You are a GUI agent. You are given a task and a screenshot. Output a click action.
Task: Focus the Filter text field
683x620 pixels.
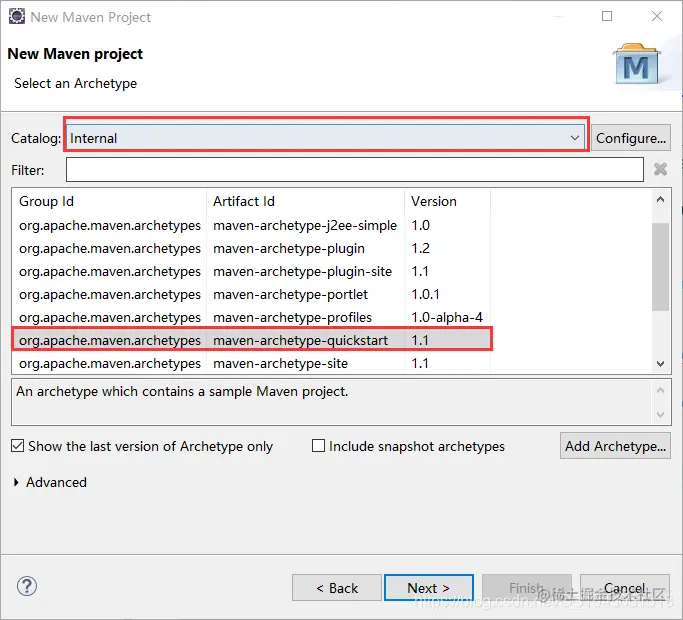[355, 169]
